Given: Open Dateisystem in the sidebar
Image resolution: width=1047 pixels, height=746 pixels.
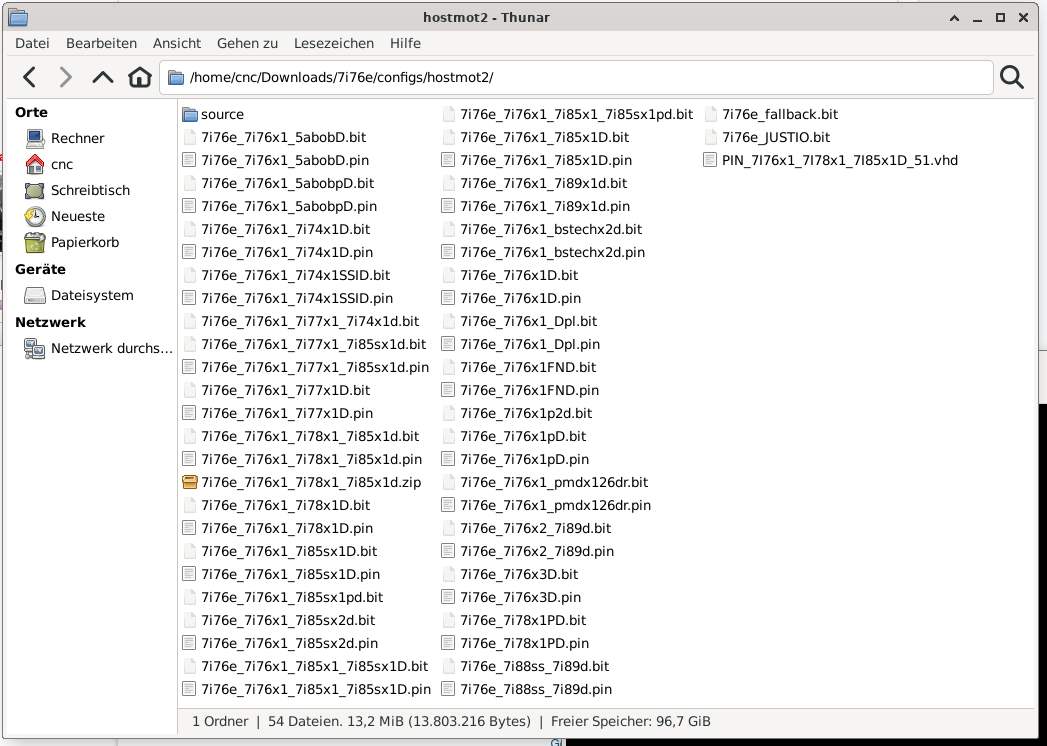Looking at the screenshot, I should (91, 295).
